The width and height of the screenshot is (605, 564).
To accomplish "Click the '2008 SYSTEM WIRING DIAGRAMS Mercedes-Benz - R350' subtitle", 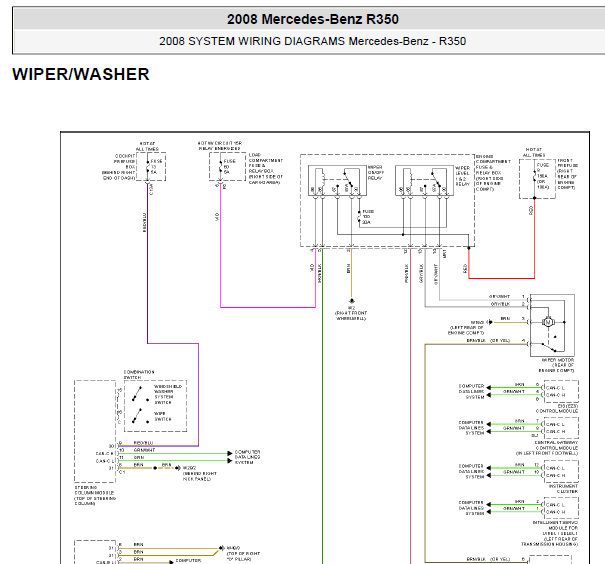I will 313,41.
